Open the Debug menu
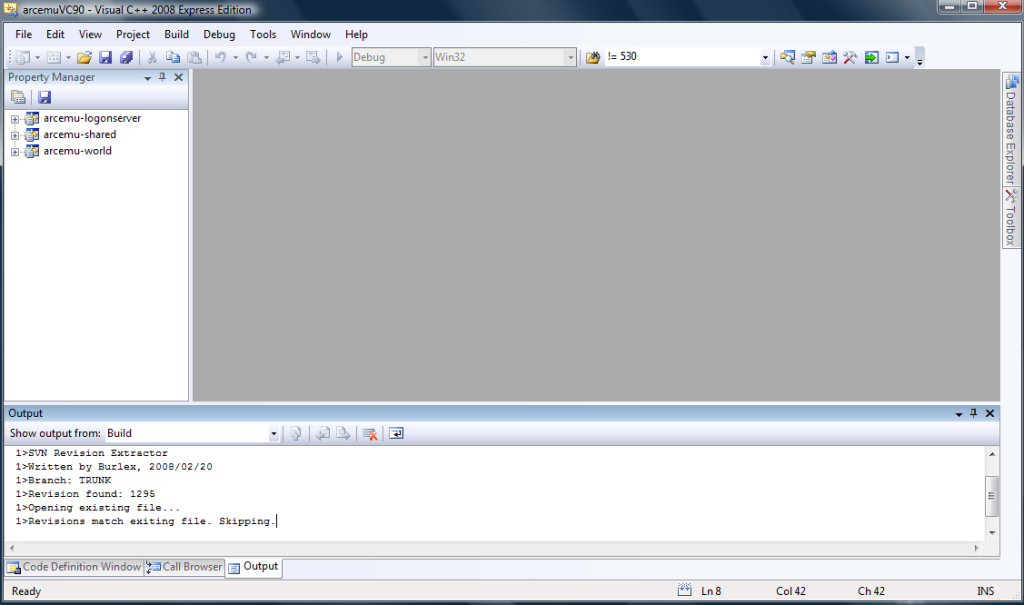The width and height of the screenshot is (1024, 605). click(219, 35)
